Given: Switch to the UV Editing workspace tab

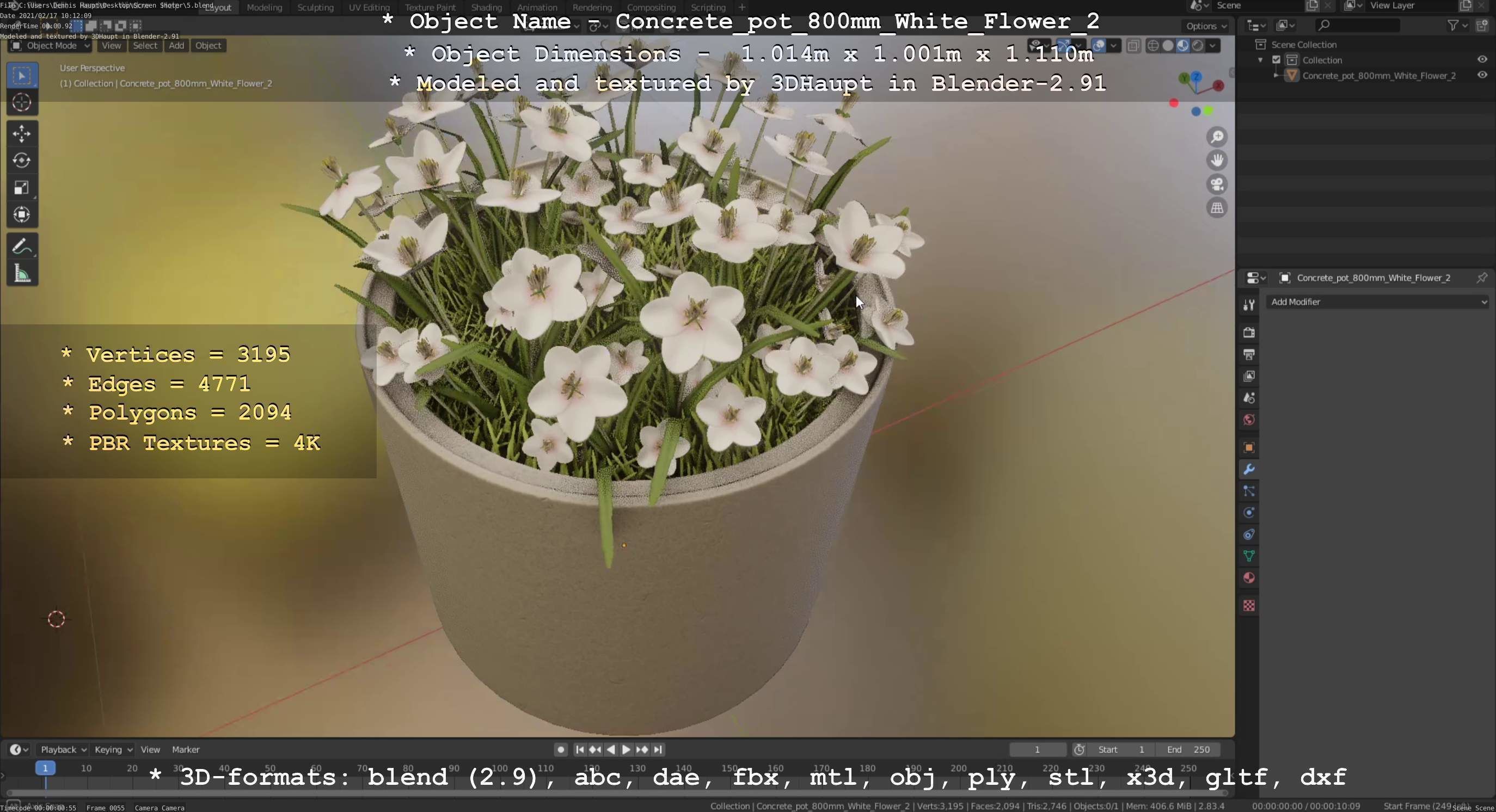Looking at the screenshot, I should (369, 8).
